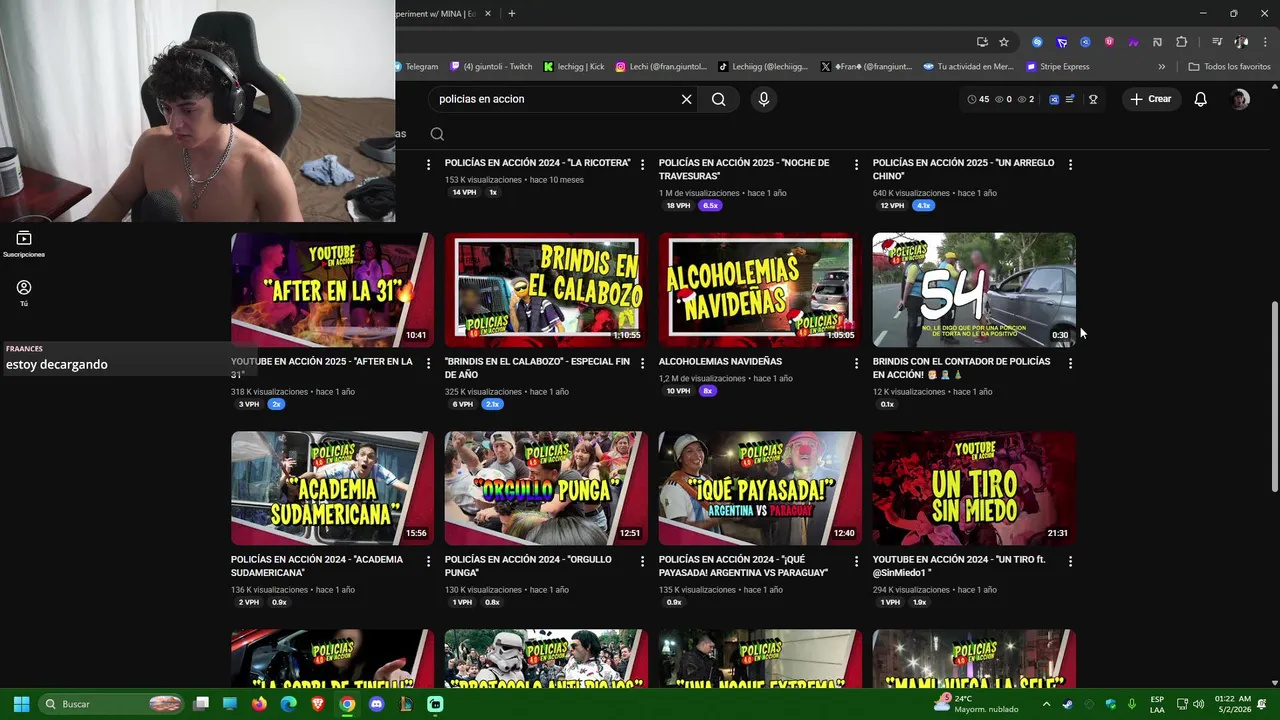1280x720 pixels.
Task: Click the secondary search icon below the search bar
Action: (437, 134)
